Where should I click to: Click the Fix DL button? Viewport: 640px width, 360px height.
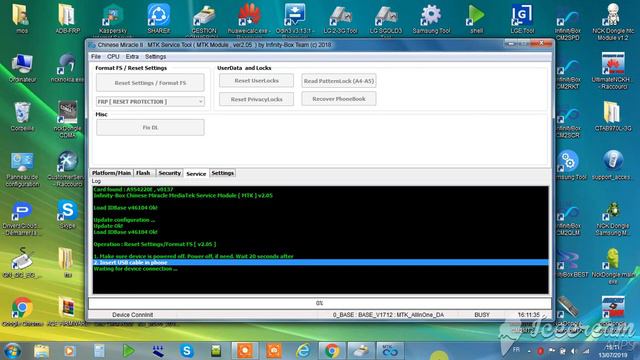(x=150, y=127)
